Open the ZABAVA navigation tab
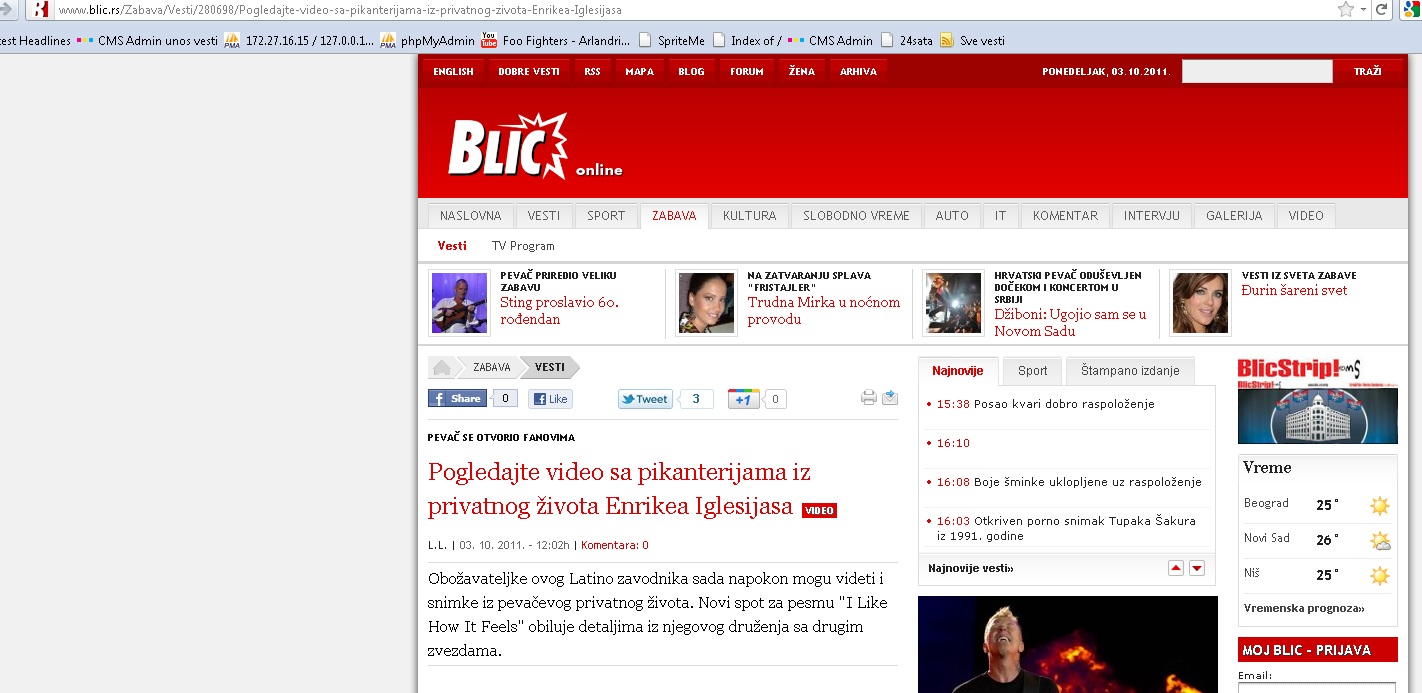Image resolution: width=1422 pixels, height=693 pixels. pos(674,216)
